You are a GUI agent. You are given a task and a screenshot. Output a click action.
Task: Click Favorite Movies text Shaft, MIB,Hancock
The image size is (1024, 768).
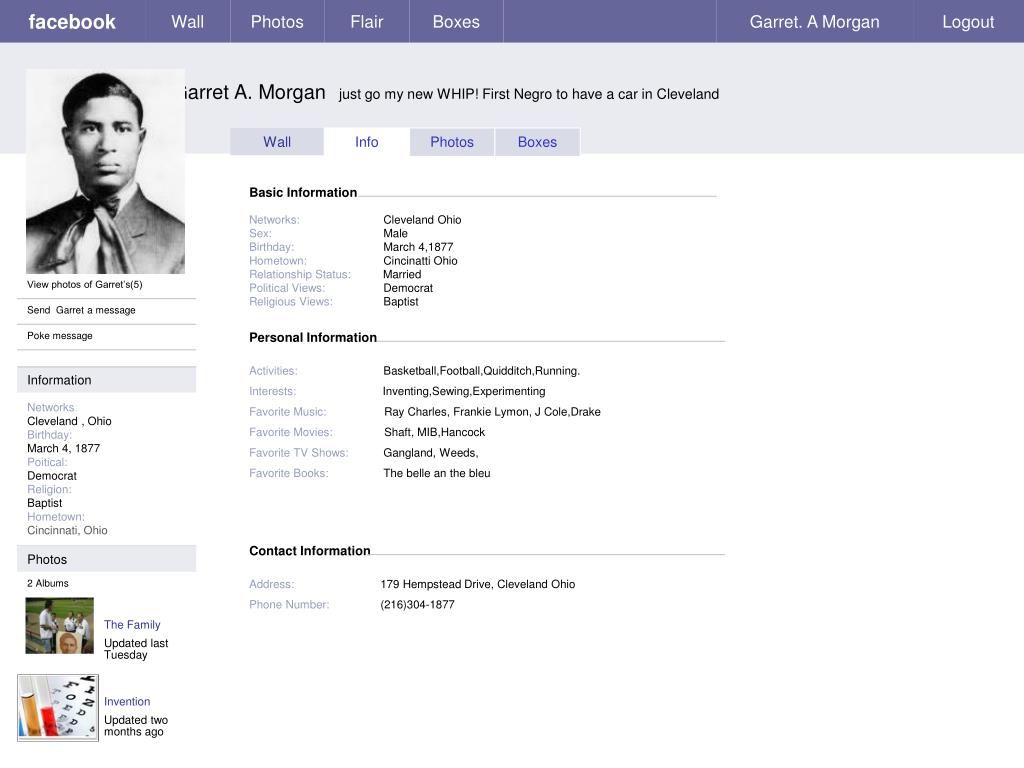click(434, 432)
